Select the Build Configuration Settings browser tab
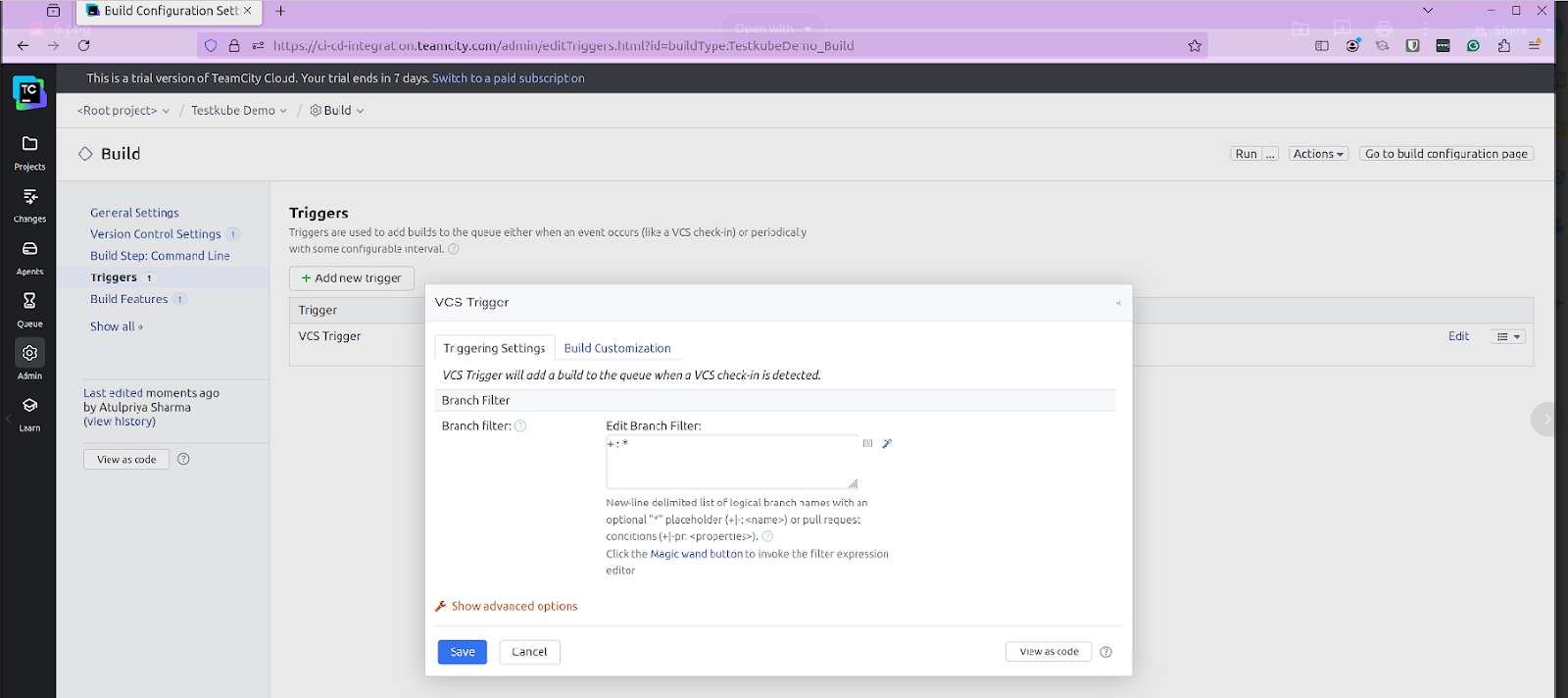Image resolution: width=1568 pixels, height=698 pixels. click(170, 11)
